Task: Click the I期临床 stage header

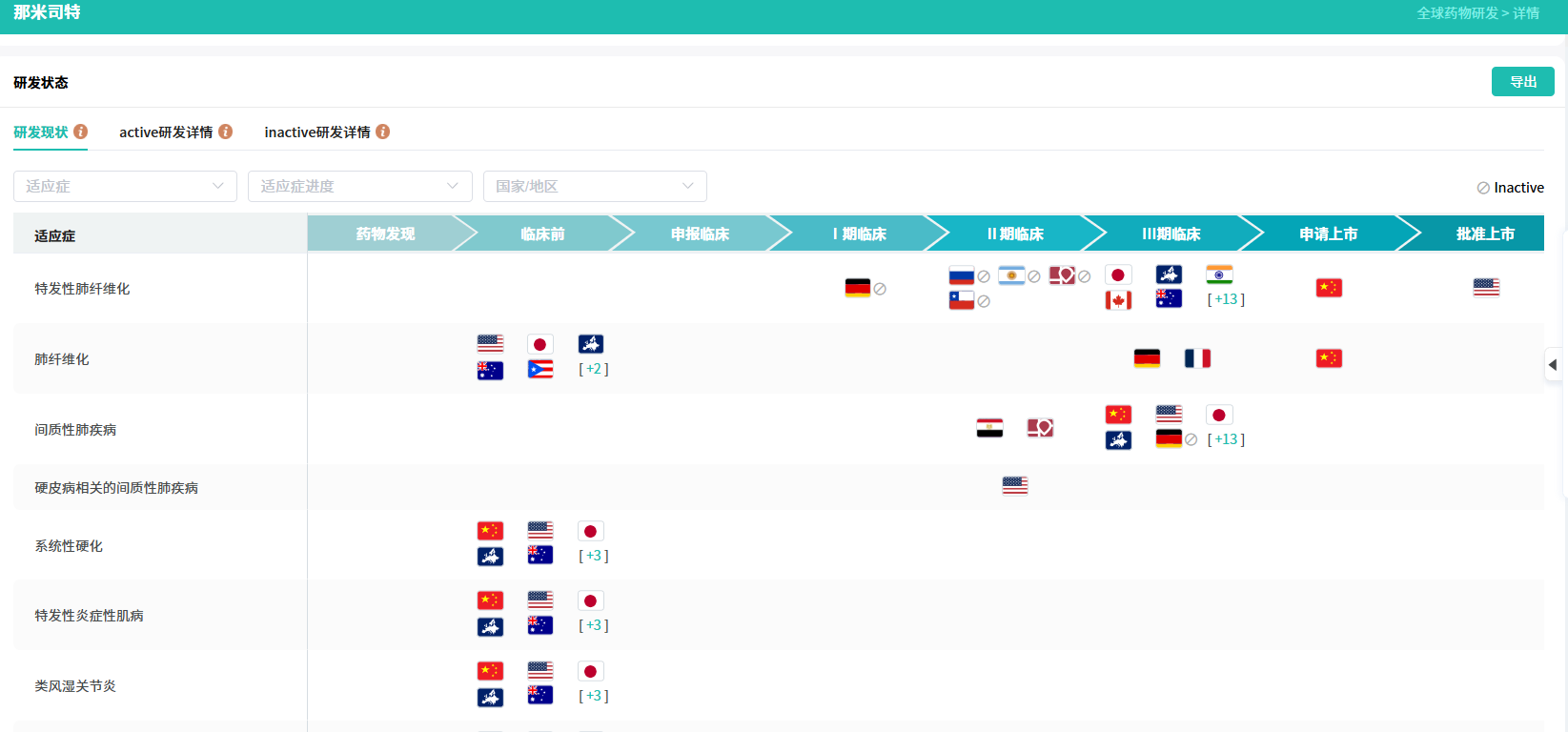Action: 859,234
